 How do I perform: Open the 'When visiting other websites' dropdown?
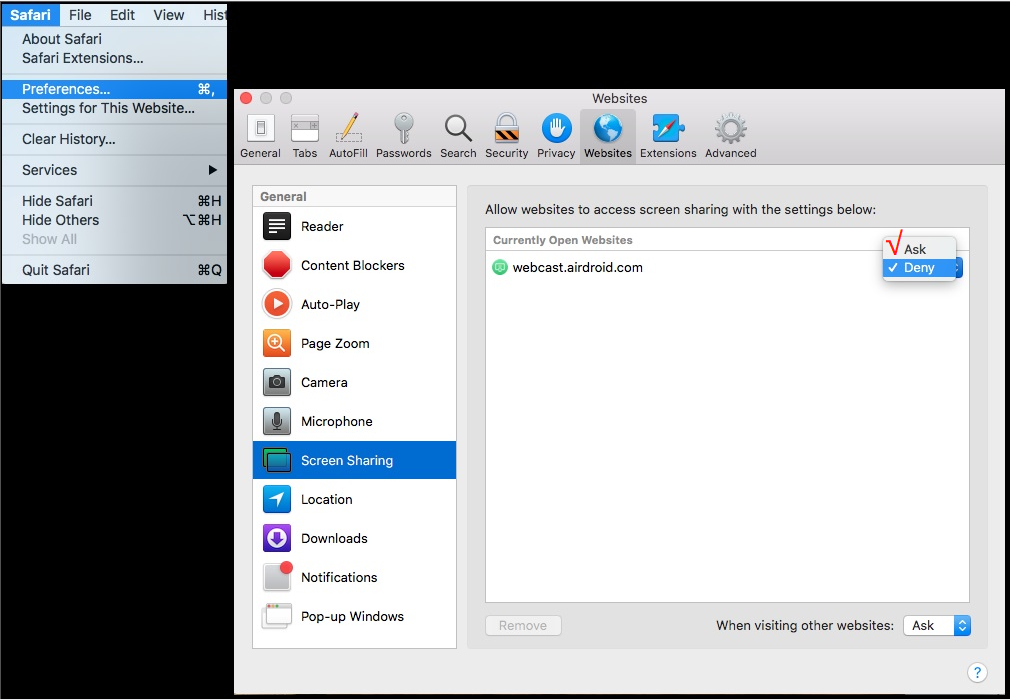click(x=937, y=625)
